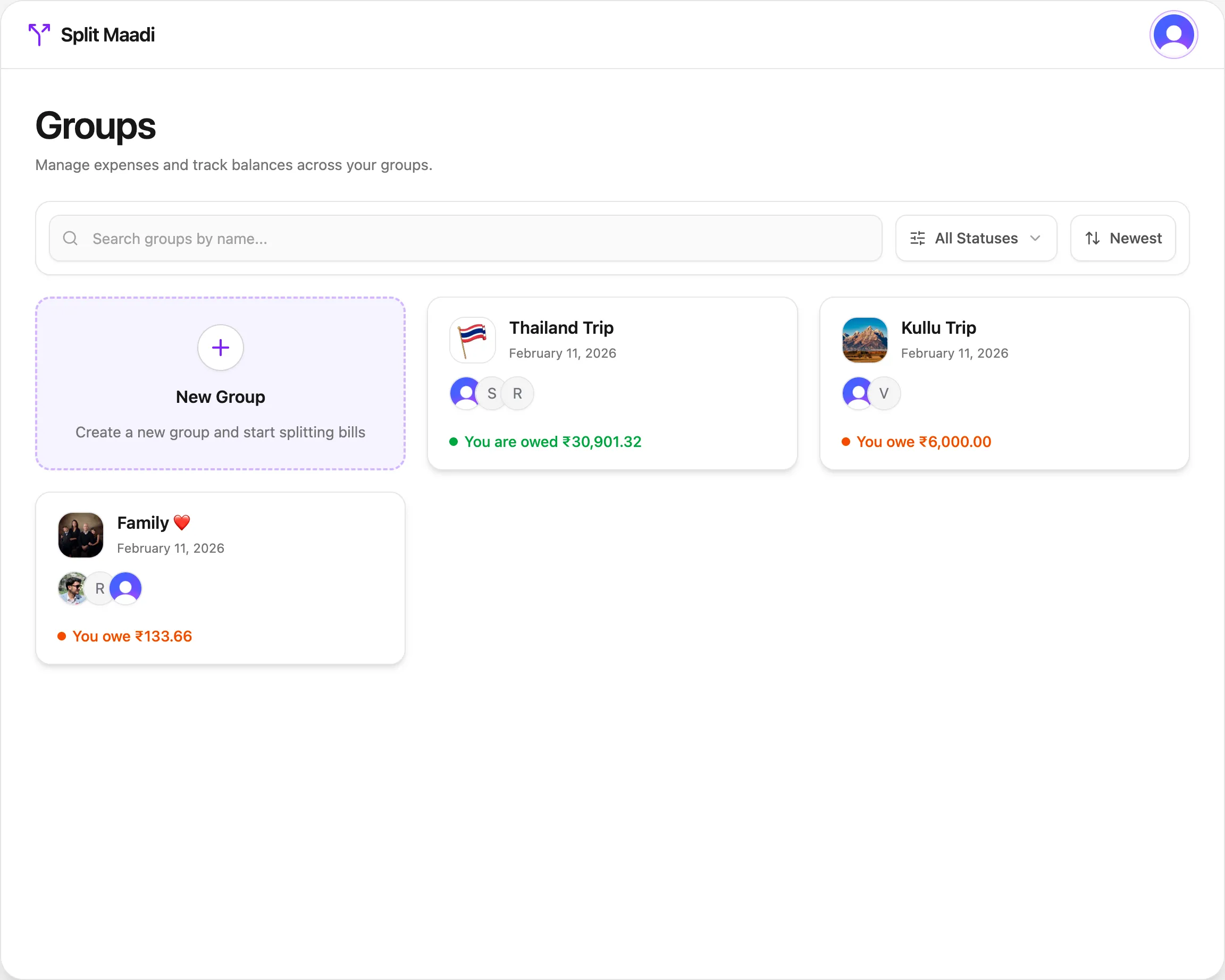Click the 'S' member badge in Thailand Trip
Image resolution: width=1225 pixels, height=980 pixels.
coord(491,392)
